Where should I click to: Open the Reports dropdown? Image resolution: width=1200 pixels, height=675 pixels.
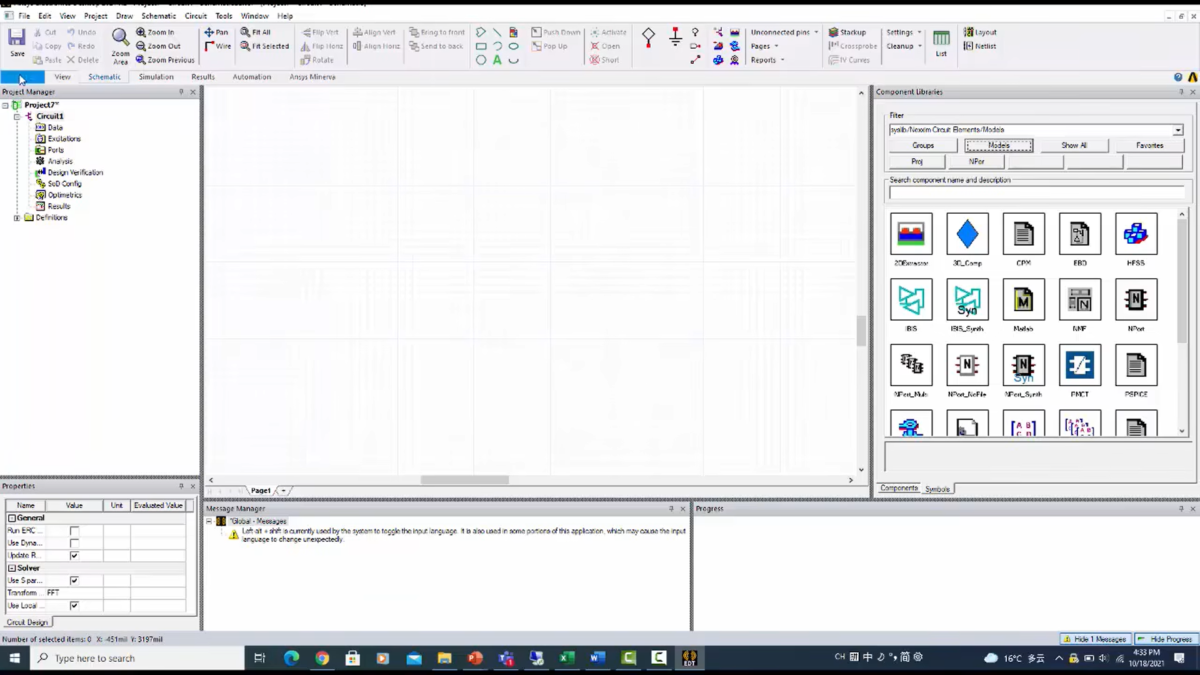pos(767,60)
